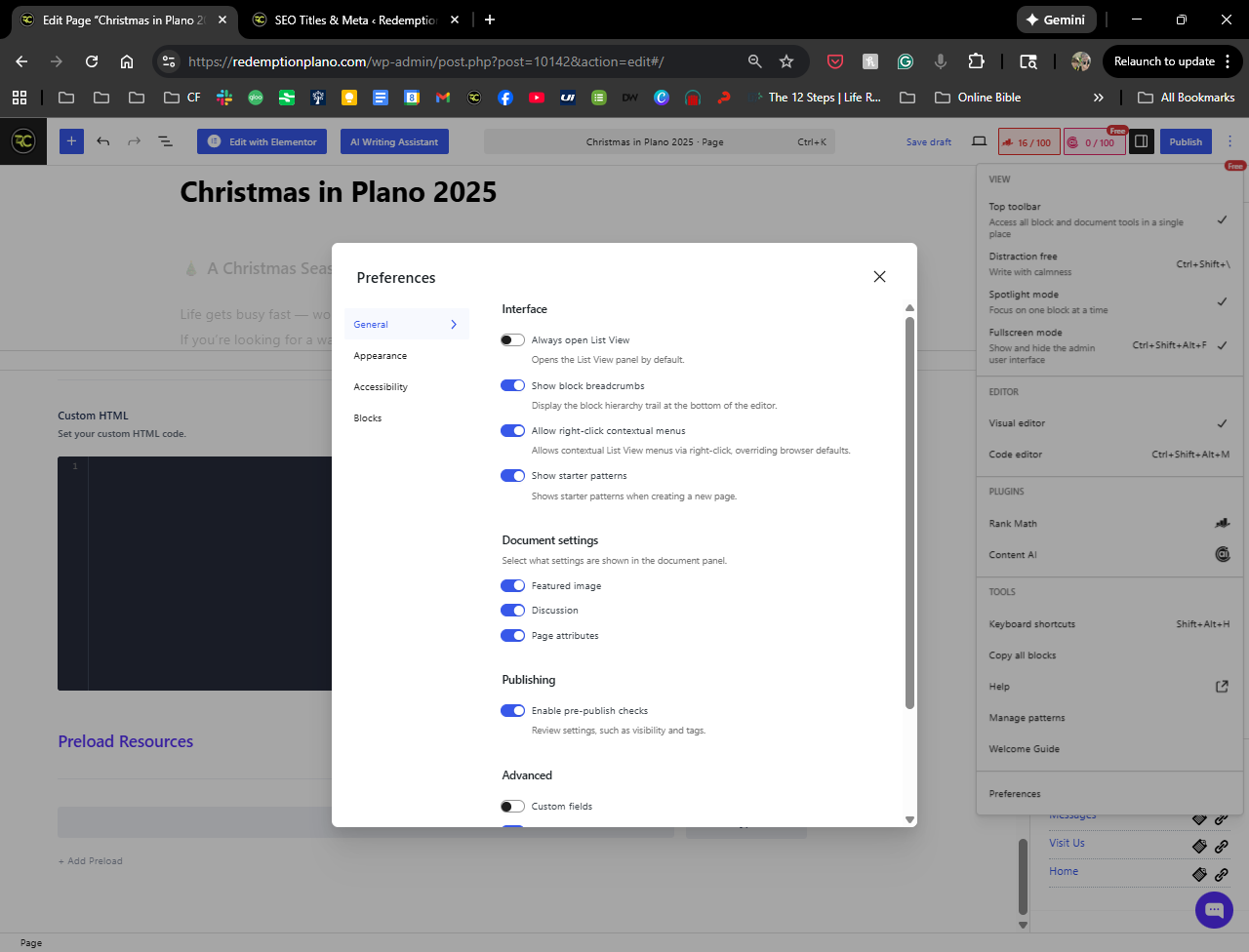Toggle the settings sidebar panel icon

pyautogui.click(x=1141, y=141)
